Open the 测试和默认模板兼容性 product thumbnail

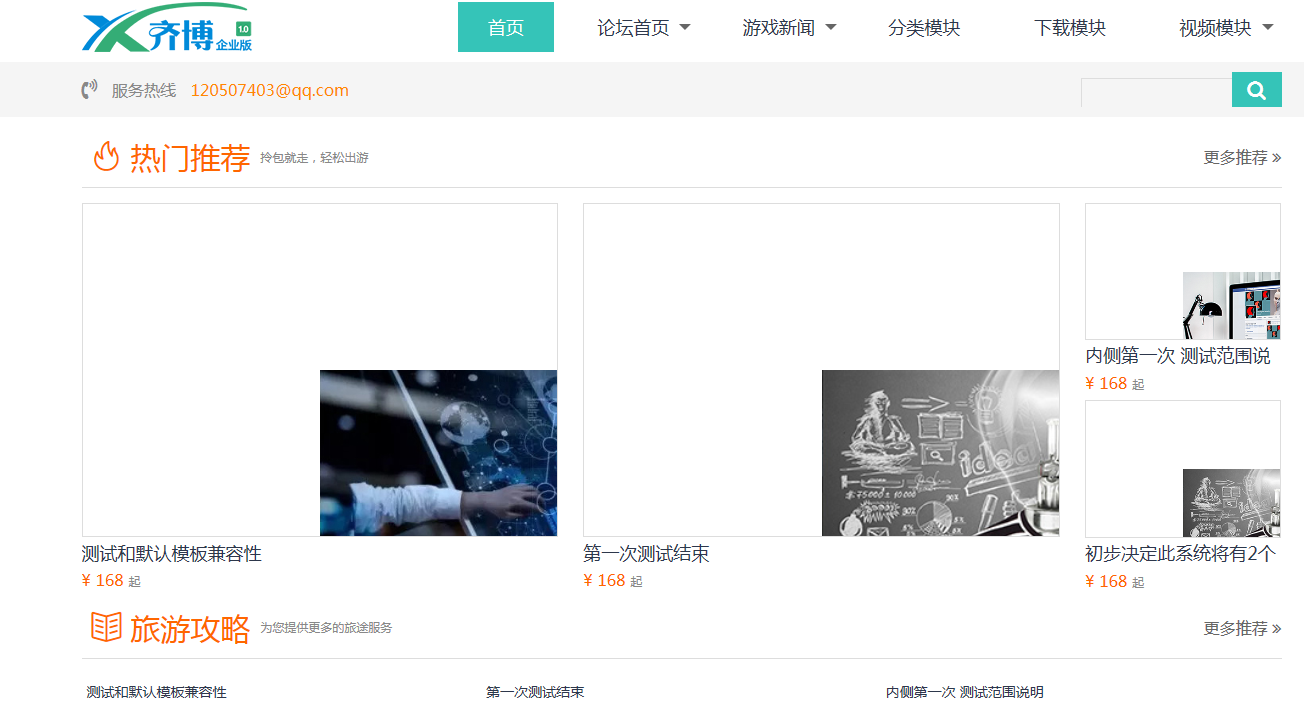tap(438, 453)
